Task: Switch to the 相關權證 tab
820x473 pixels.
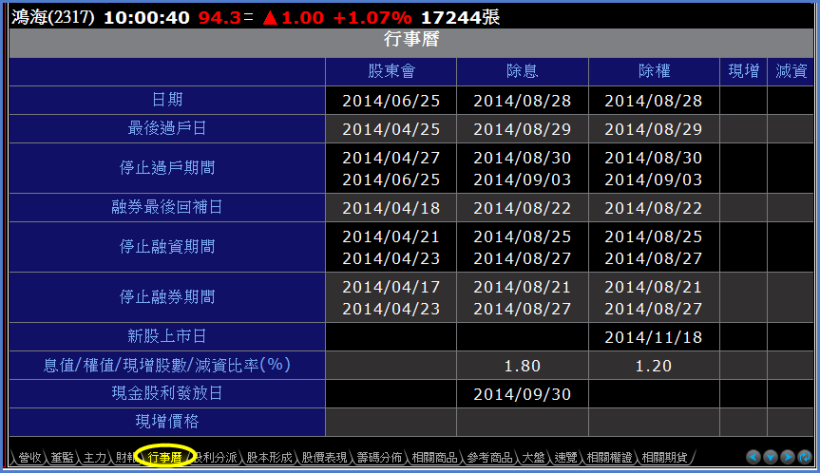Action: click(x=609, y=457)
